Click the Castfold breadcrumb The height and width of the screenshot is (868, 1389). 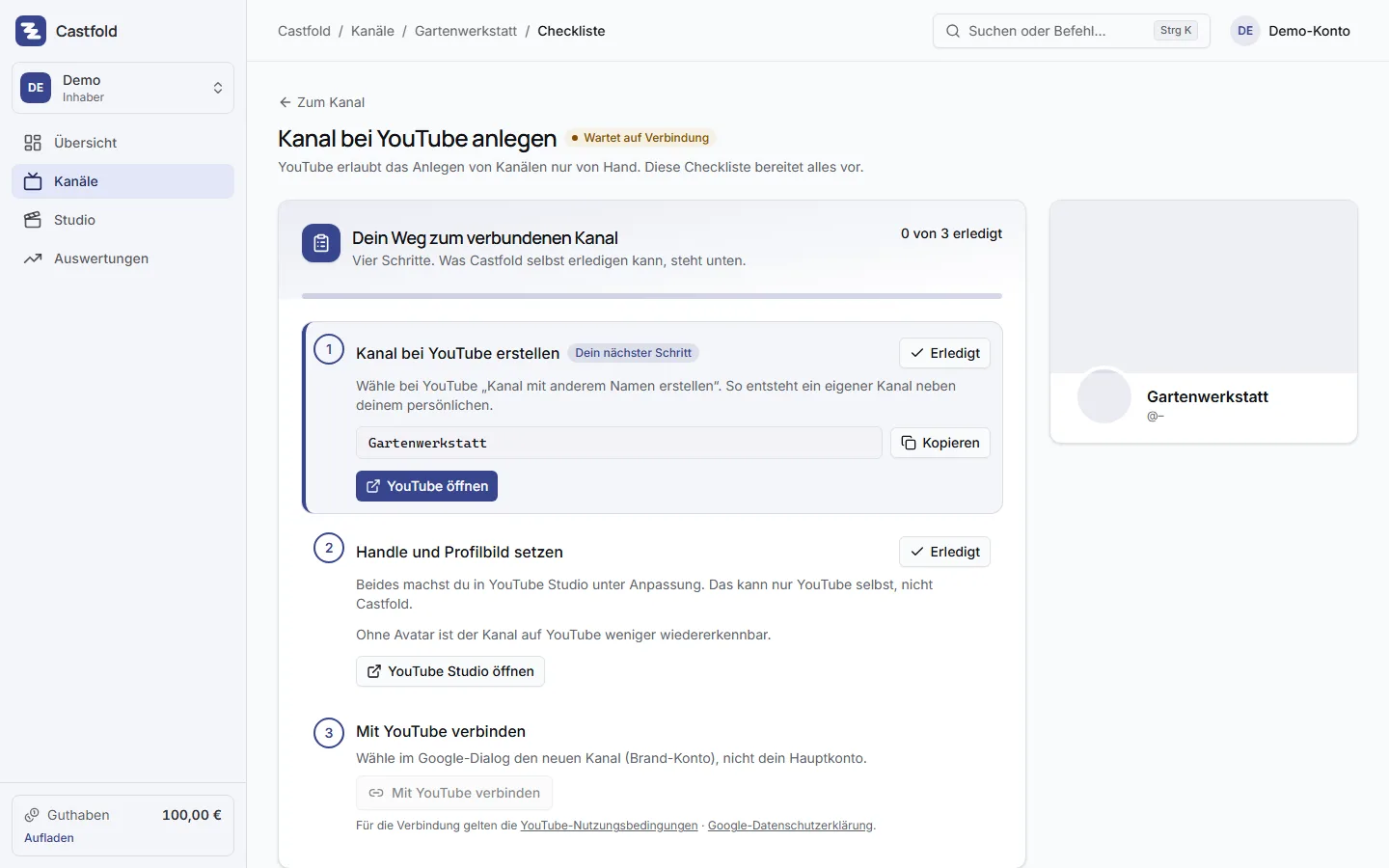click(304, 31)
